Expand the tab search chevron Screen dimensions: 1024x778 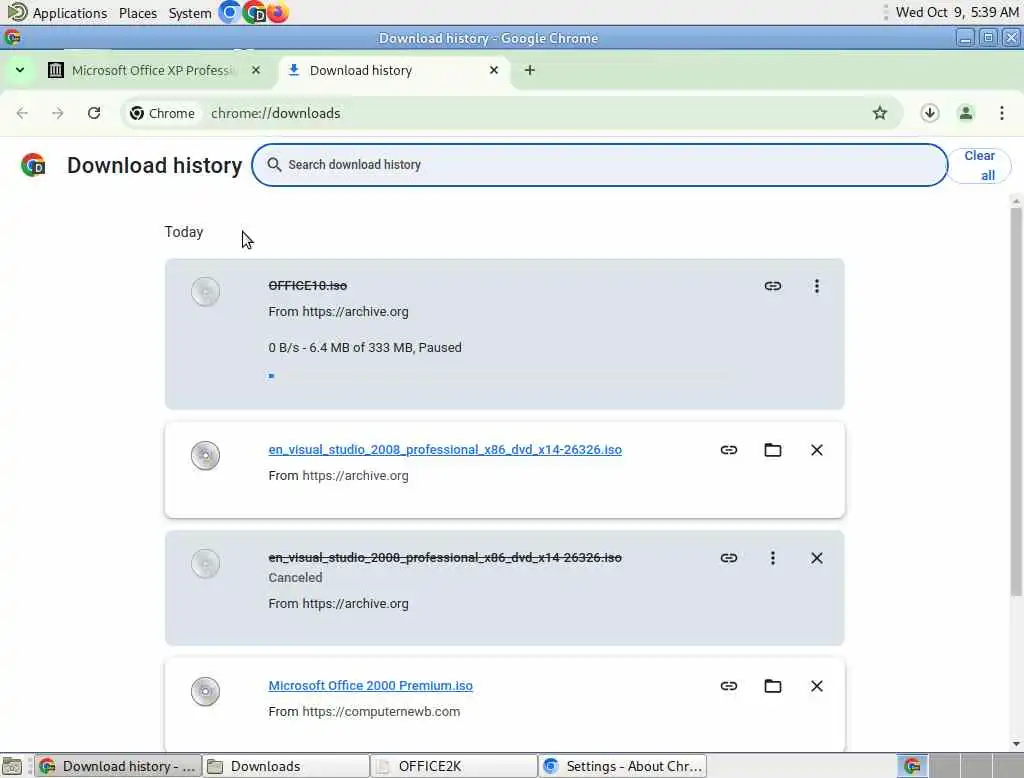pos(20,70)
